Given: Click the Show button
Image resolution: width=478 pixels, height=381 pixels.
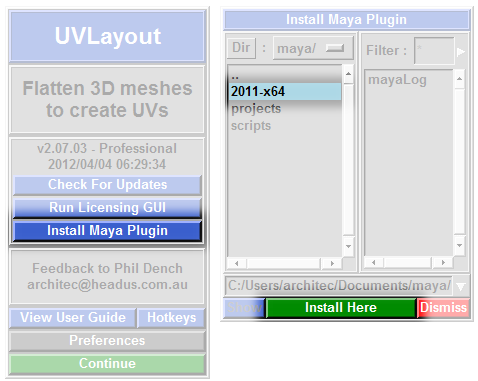Looking at the screenshot, I should tap(244, 307).
